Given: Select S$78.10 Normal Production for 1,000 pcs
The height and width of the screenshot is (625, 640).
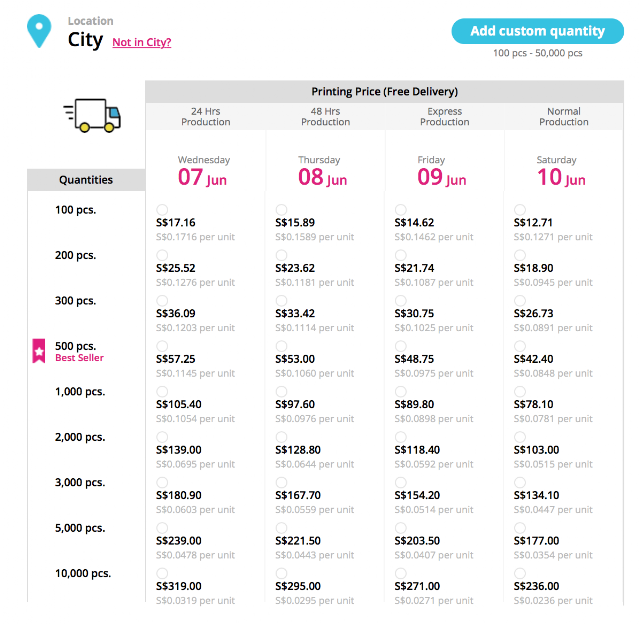Looking at the screenshot, I should 520,391.
